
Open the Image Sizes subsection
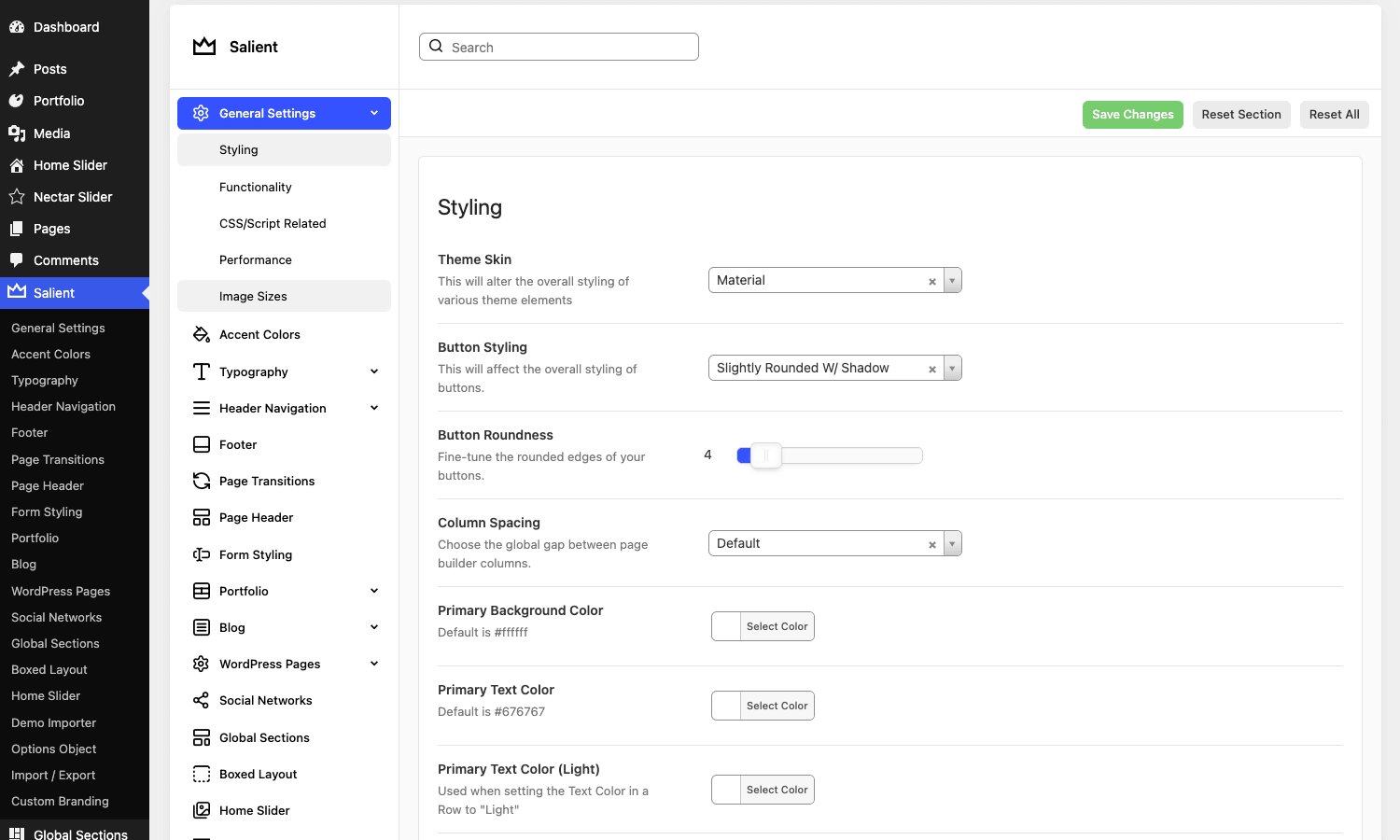point(284,296)
